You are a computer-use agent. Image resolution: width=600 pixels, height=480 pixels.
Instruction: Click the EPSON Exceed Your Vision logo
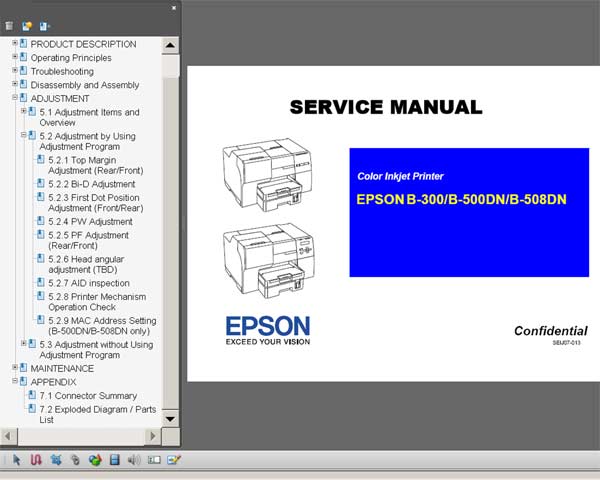click(x=268, y=331)
